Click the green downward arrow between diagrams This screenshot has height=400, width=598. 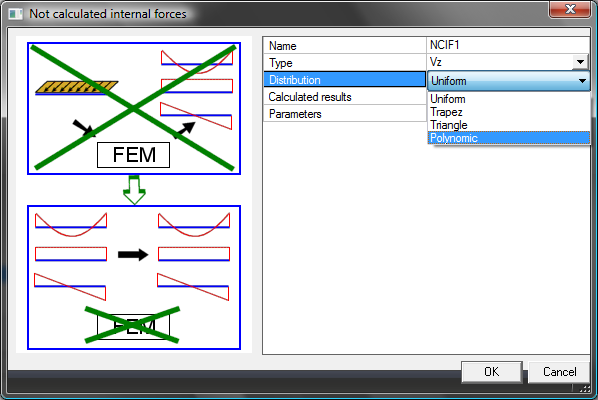click(134, 190)
